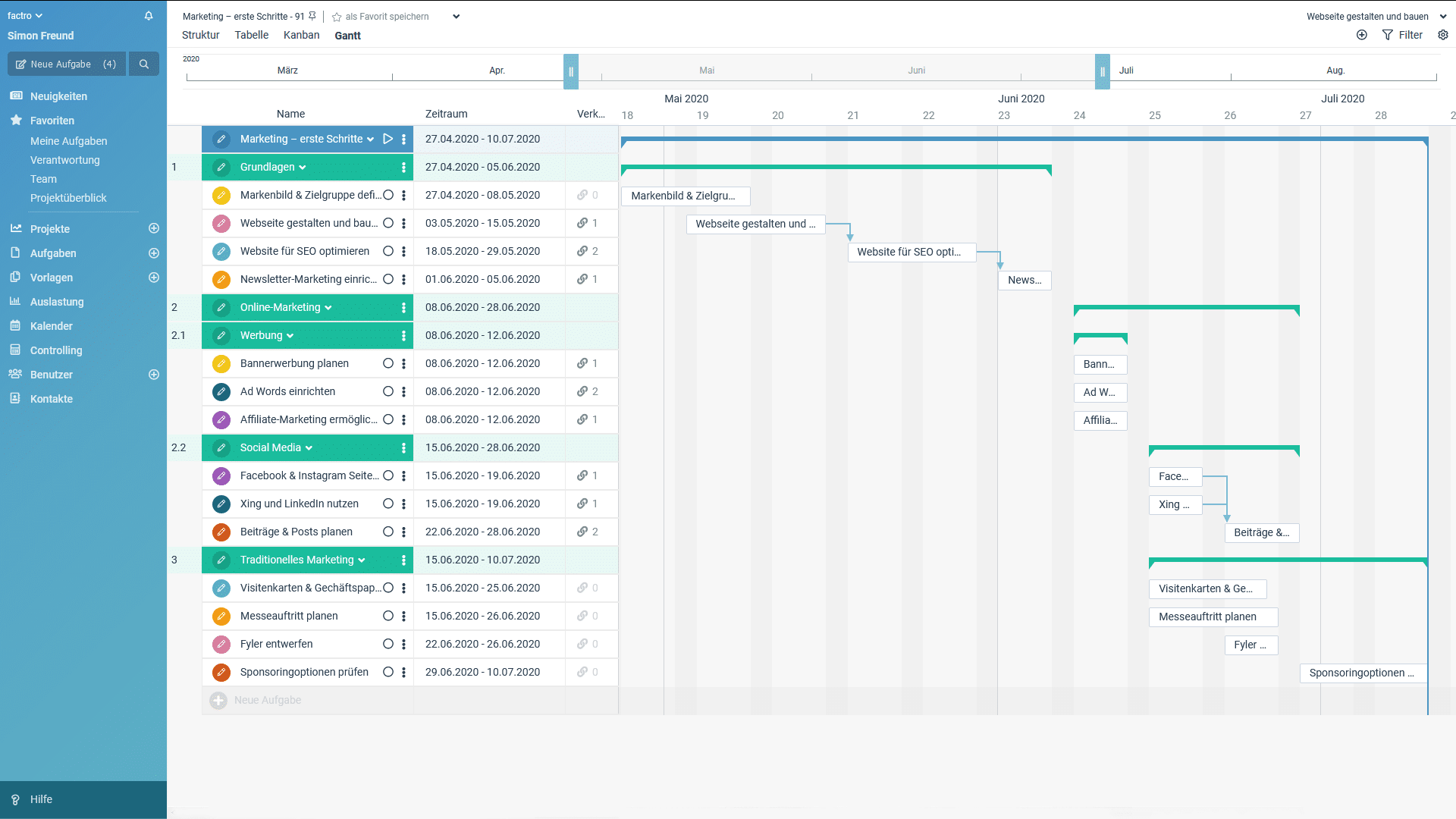Open the settings gear icon at top right
This screenshot has width=1456, height=819.
tap(1443, 35)
